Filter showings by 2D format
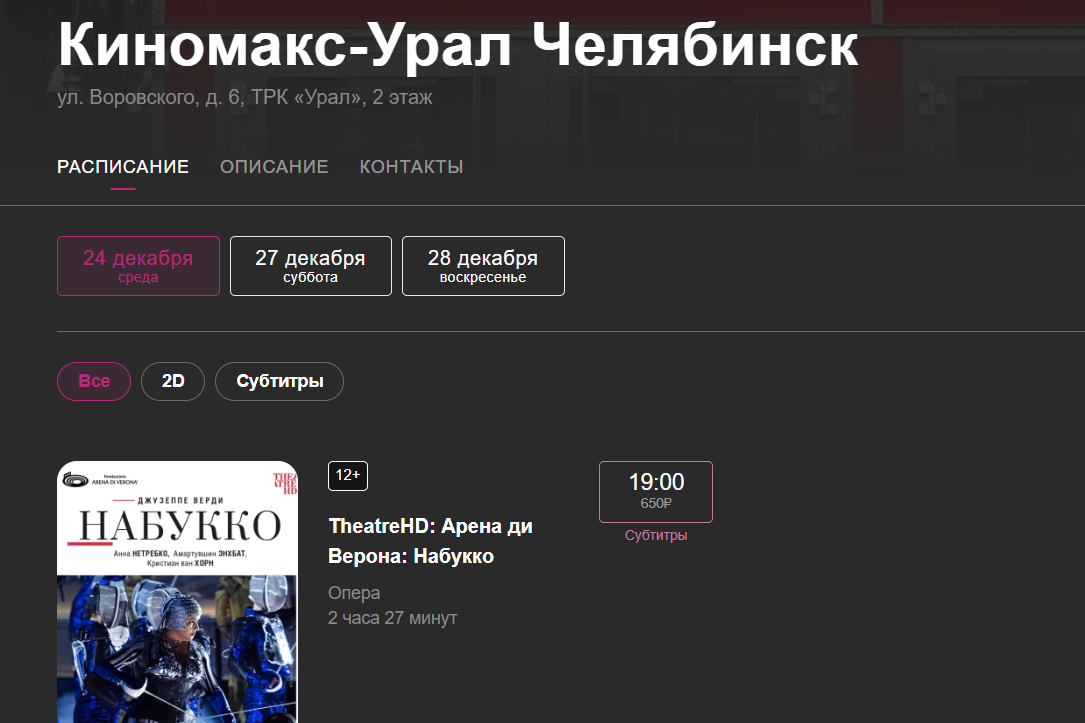This screenshot has width=1085, height=723. click(173, 381)
